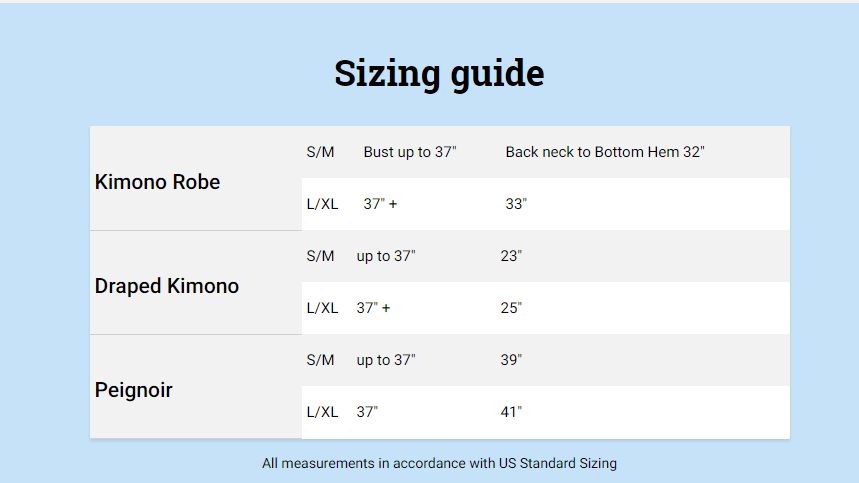
Task: Click Kimono Robe L/XL size cell
Action: pyautogui.click(x=322, y=204)
